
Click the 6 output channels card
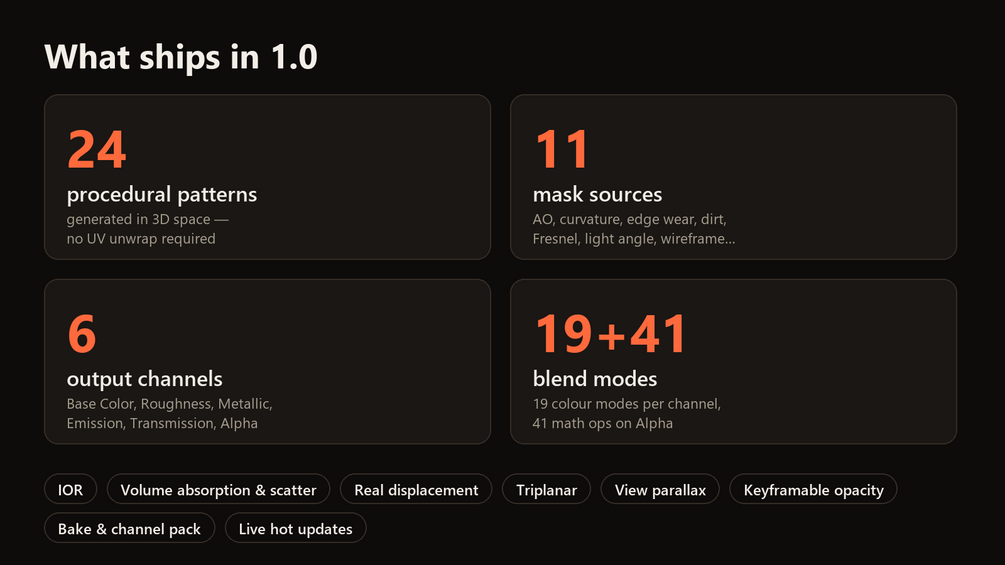pos(267,361)
